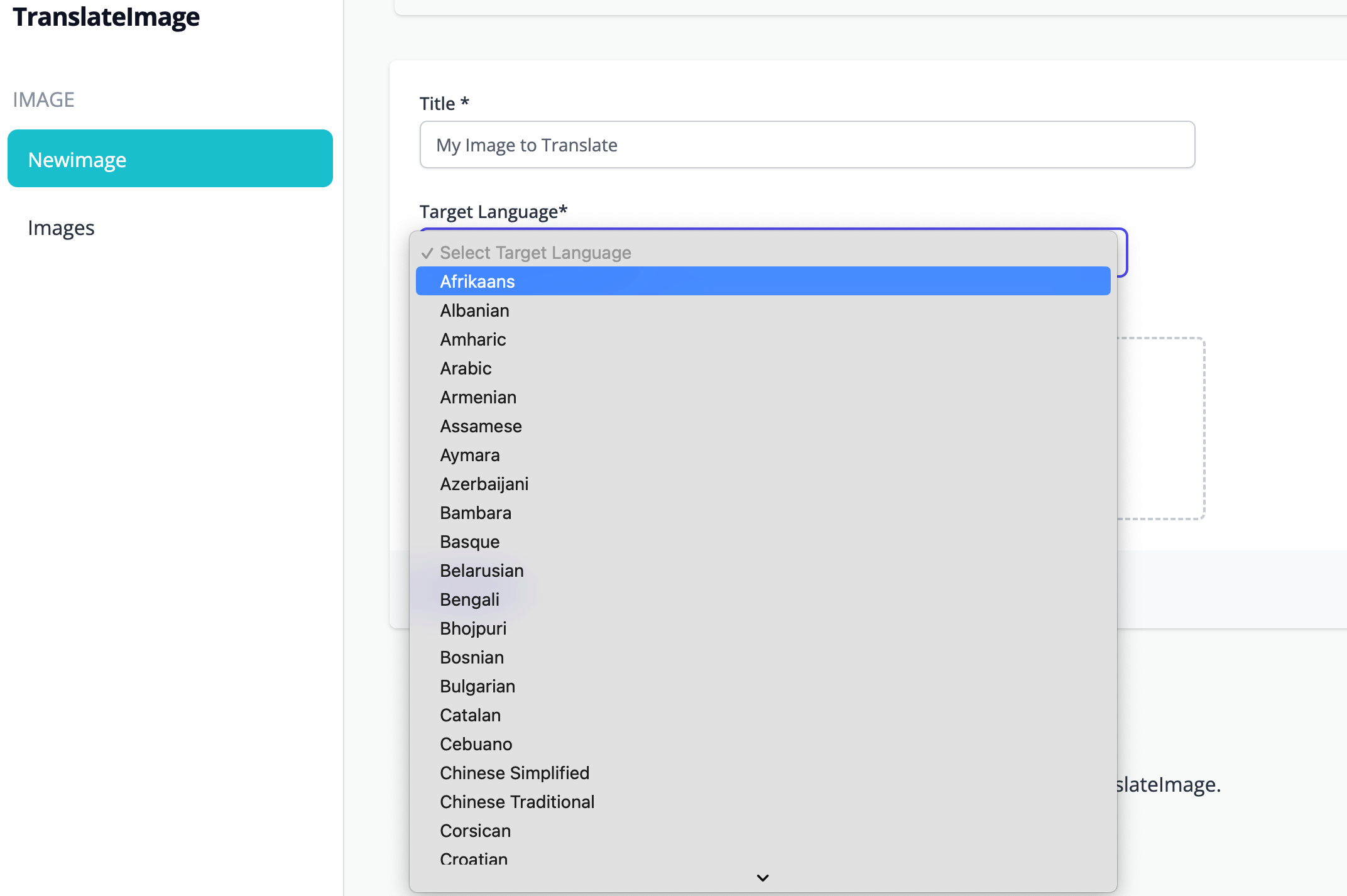Pick Amharic in the dropdown list
Screen dimensions: 1347x896
click(472, 339)
